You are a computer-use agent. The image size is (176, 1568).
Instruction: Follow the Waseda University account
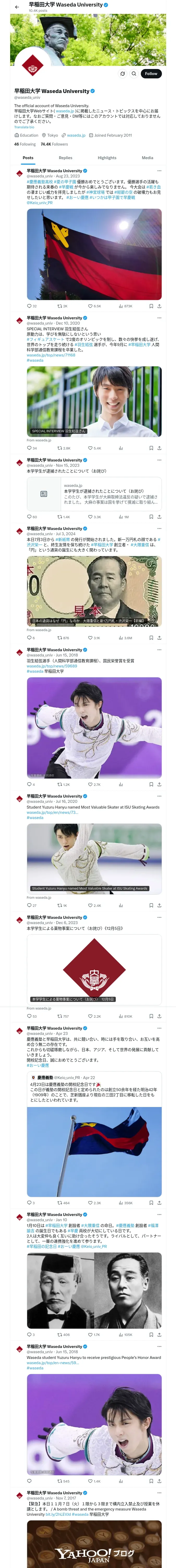point(151,74)
